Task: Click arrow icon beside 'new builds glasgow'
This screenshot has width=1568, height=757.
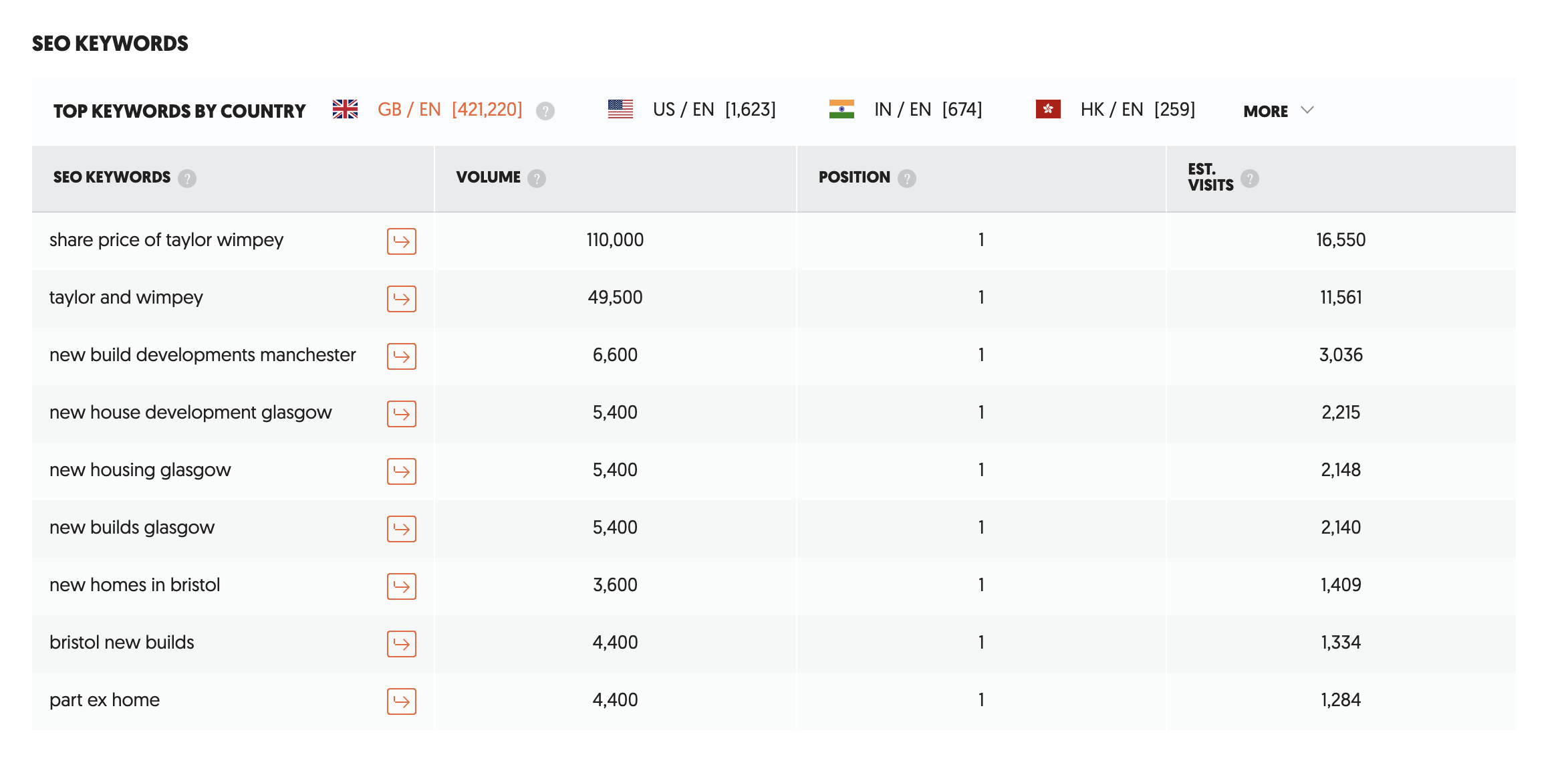Action: coord(401,529)
